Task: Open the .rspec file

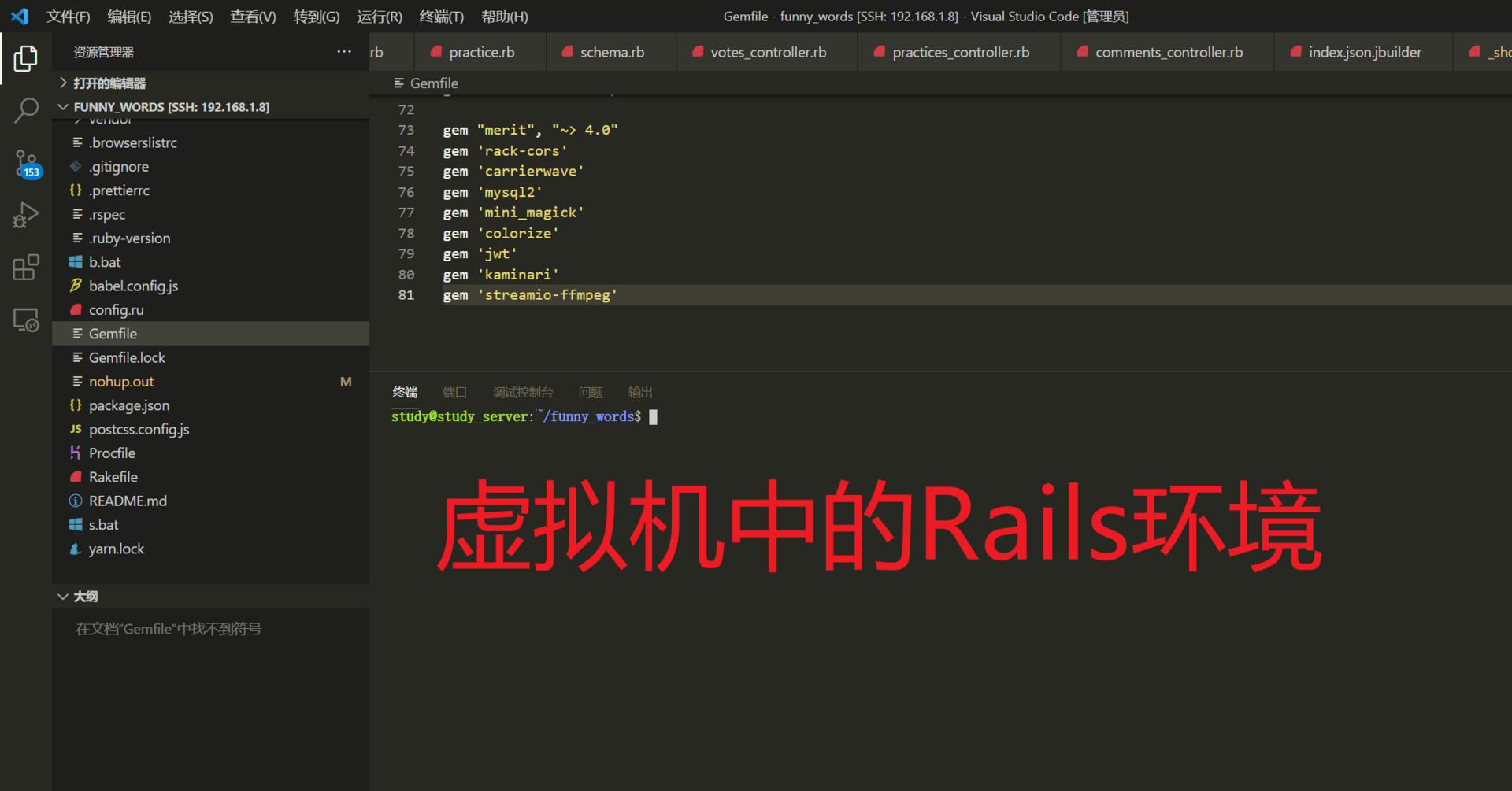Action: point(211,214)
